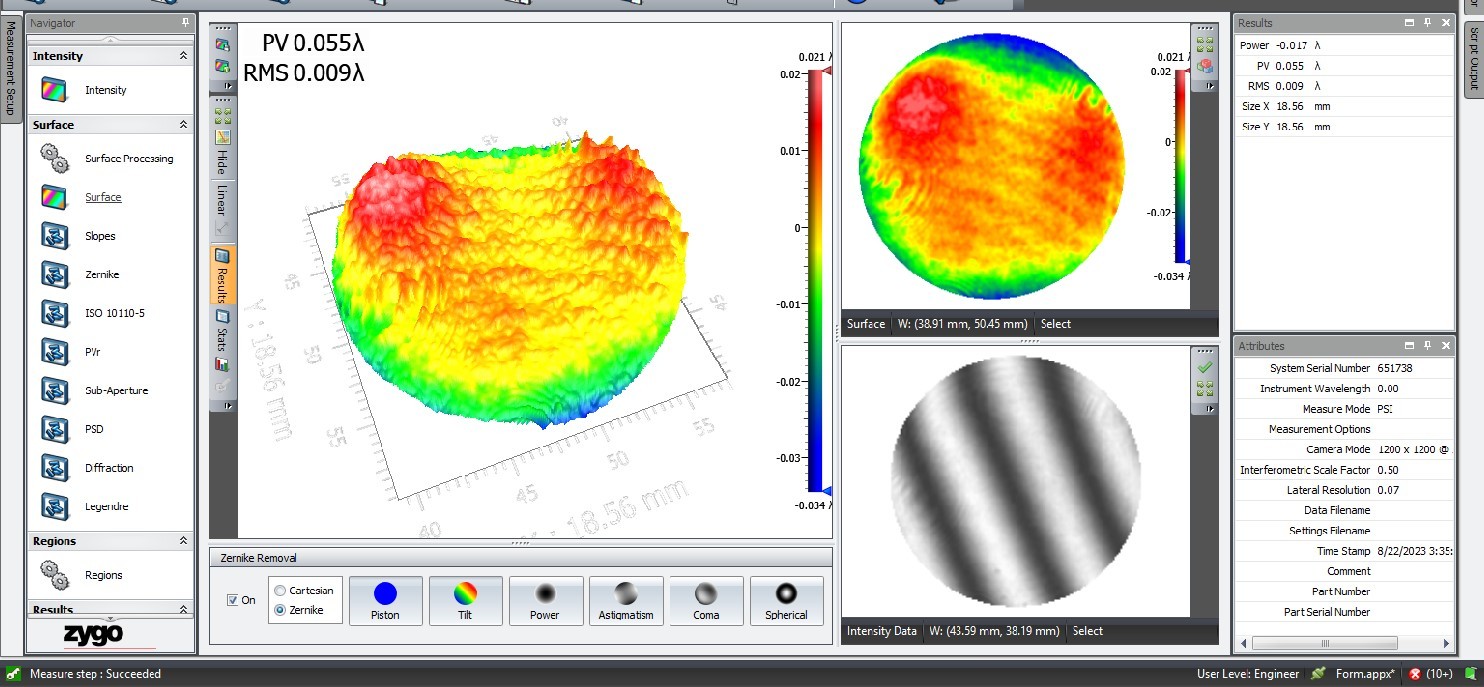The height and width of the screenshot is (687, 1484).
Task: Select the Time Stamp attribute row
Action: point(1343,551)
